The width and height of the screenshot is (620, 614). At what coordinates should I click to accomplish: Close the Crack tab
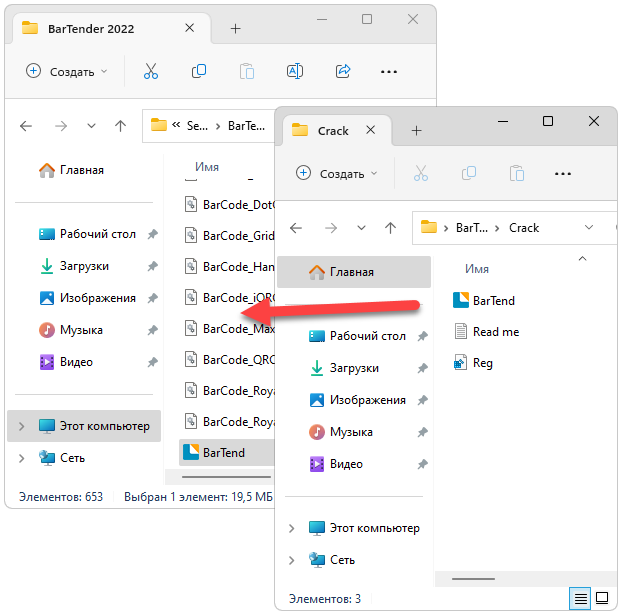click(x=370, y=130)
